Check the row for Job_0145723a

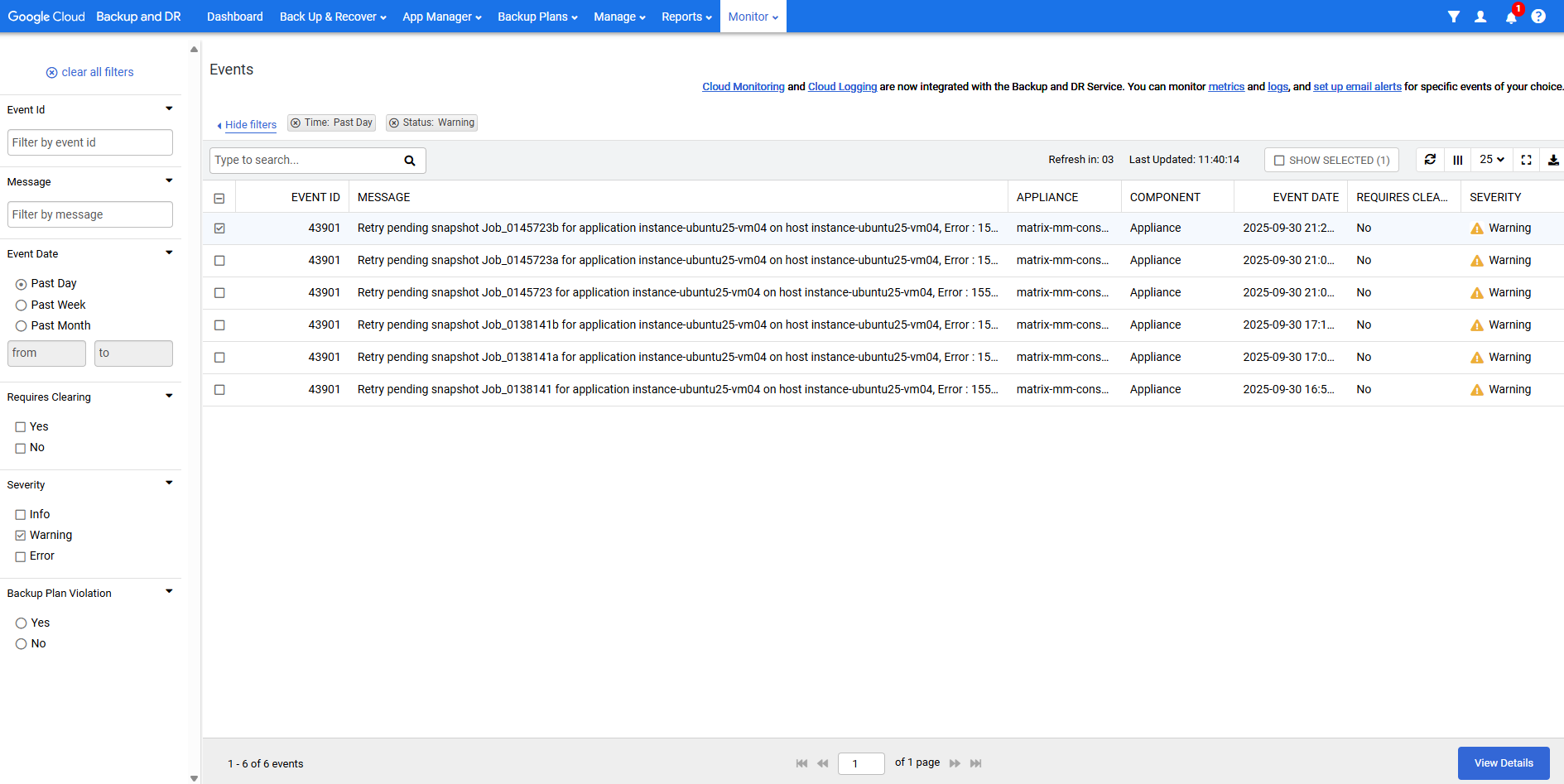[219, 261]
